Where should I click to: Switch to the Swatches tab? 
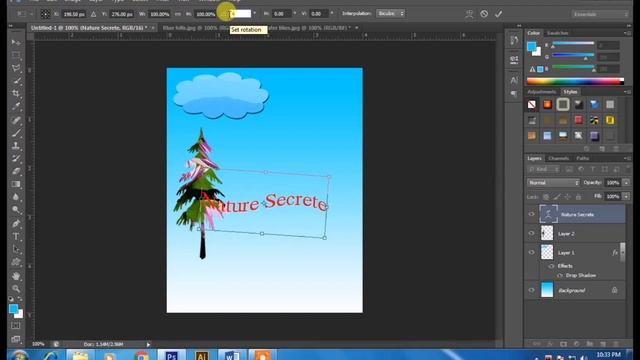pyautogui.click(x=558, y=33)
